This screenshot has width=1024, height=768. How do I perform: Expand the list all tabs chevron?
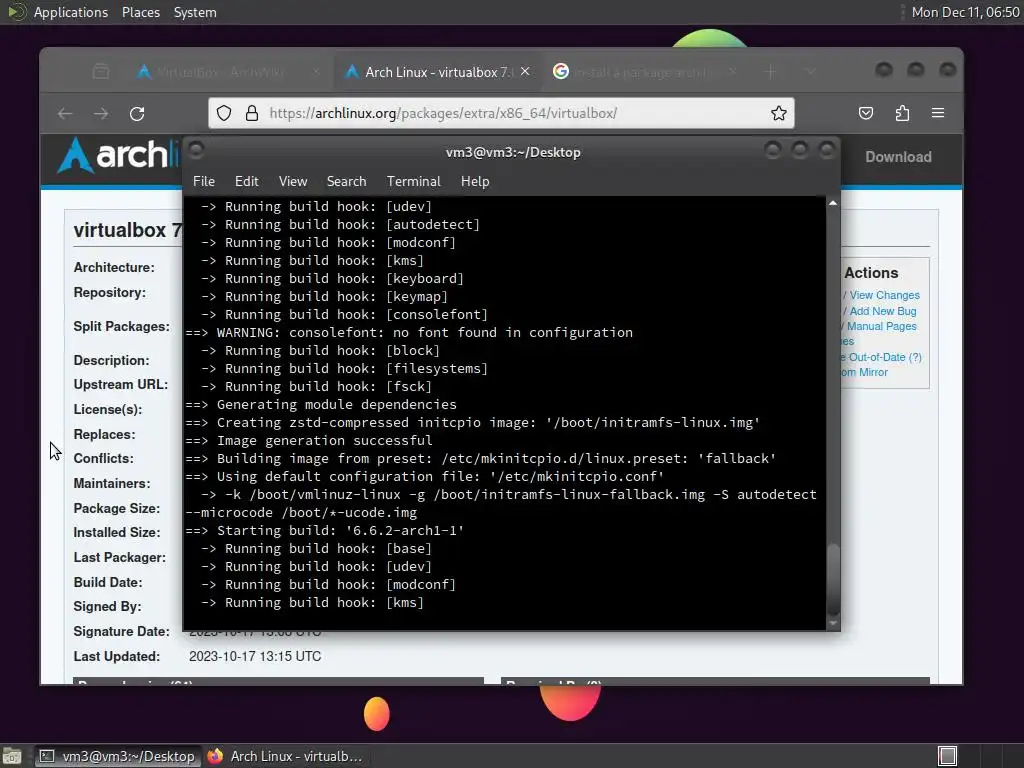pyautogui.click(x=810, y=72)
